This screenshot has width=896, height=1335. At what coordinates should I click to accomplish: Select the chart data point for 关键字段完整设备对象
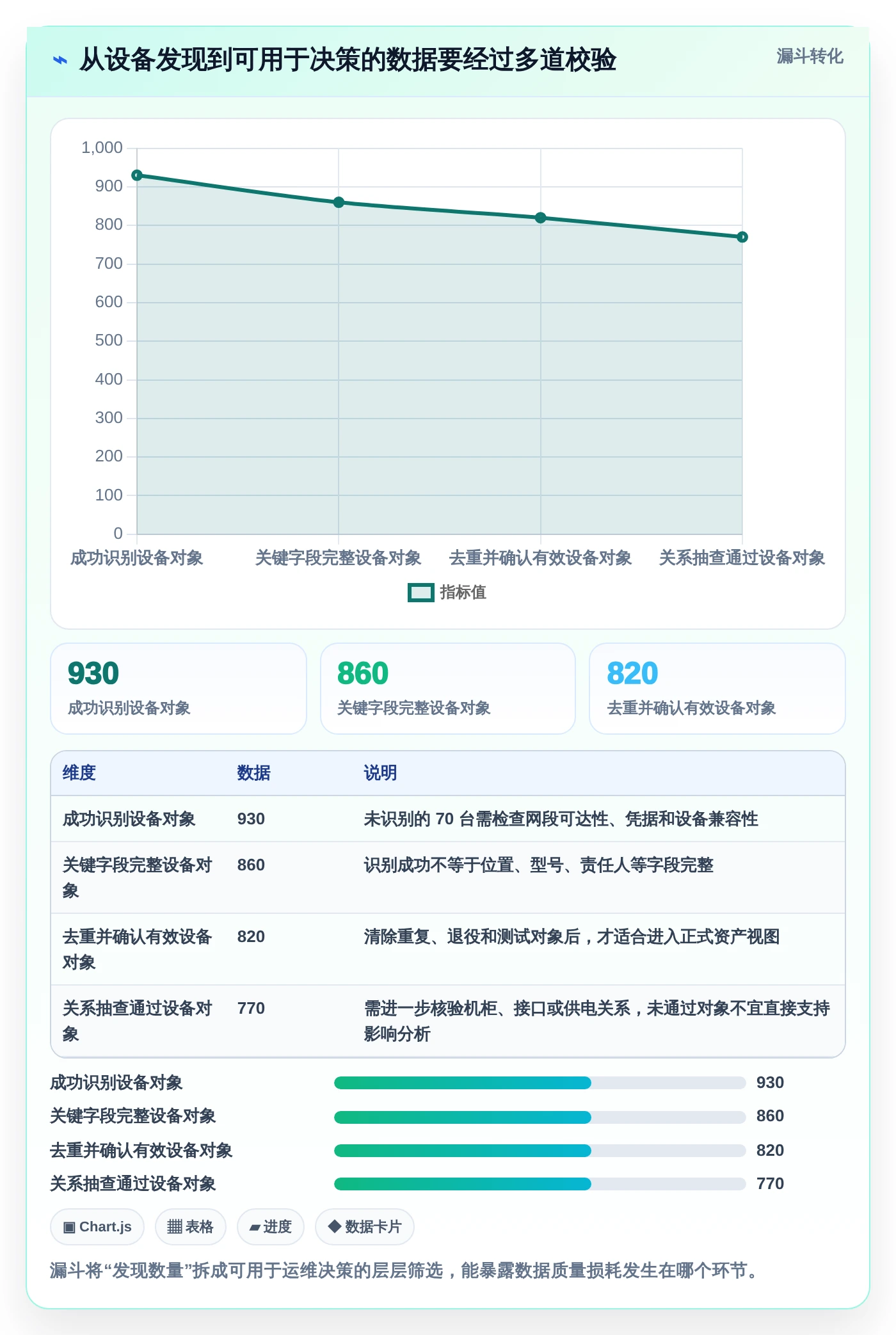tap(339, 202)
